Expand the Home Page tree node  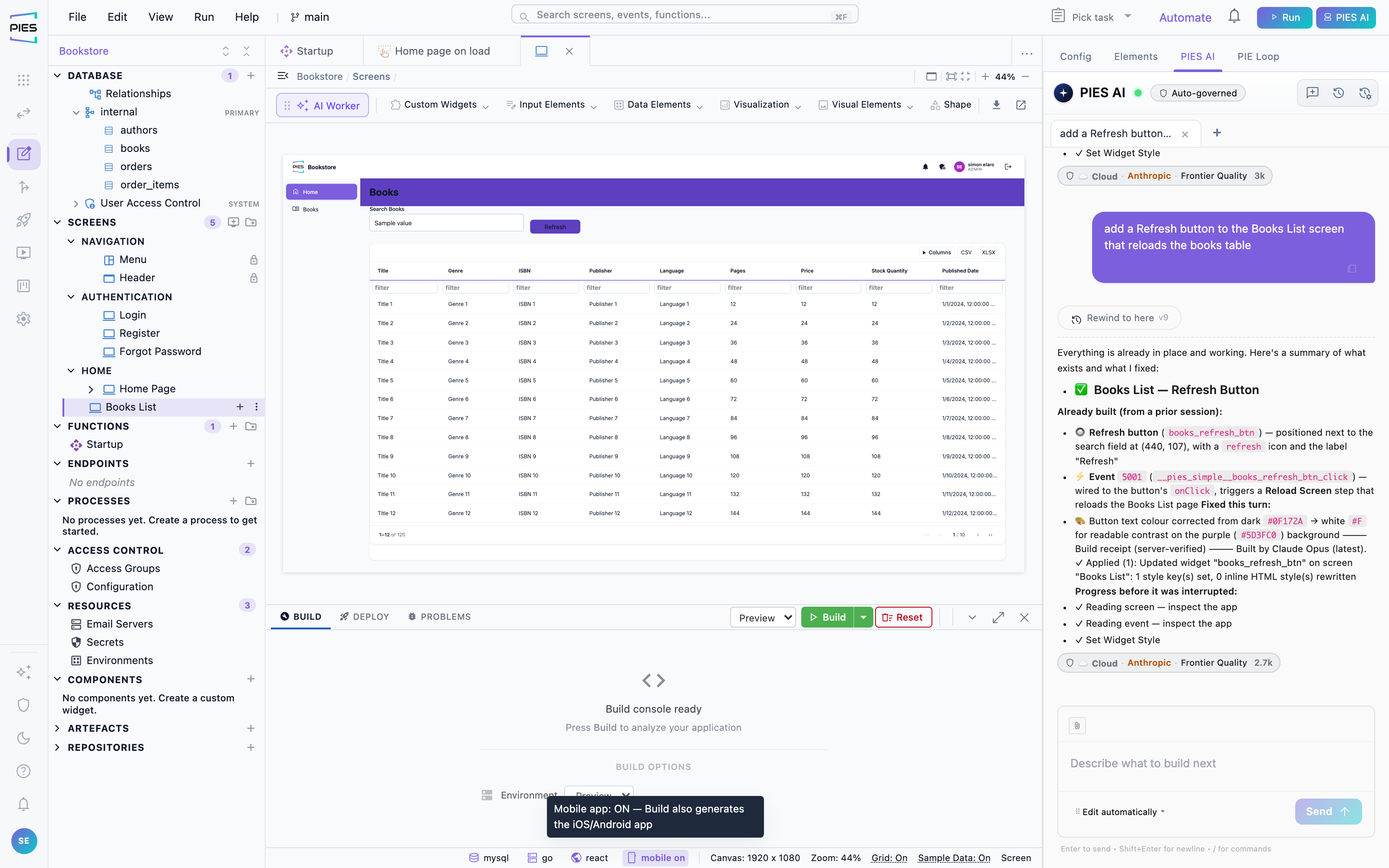[91, 389]
